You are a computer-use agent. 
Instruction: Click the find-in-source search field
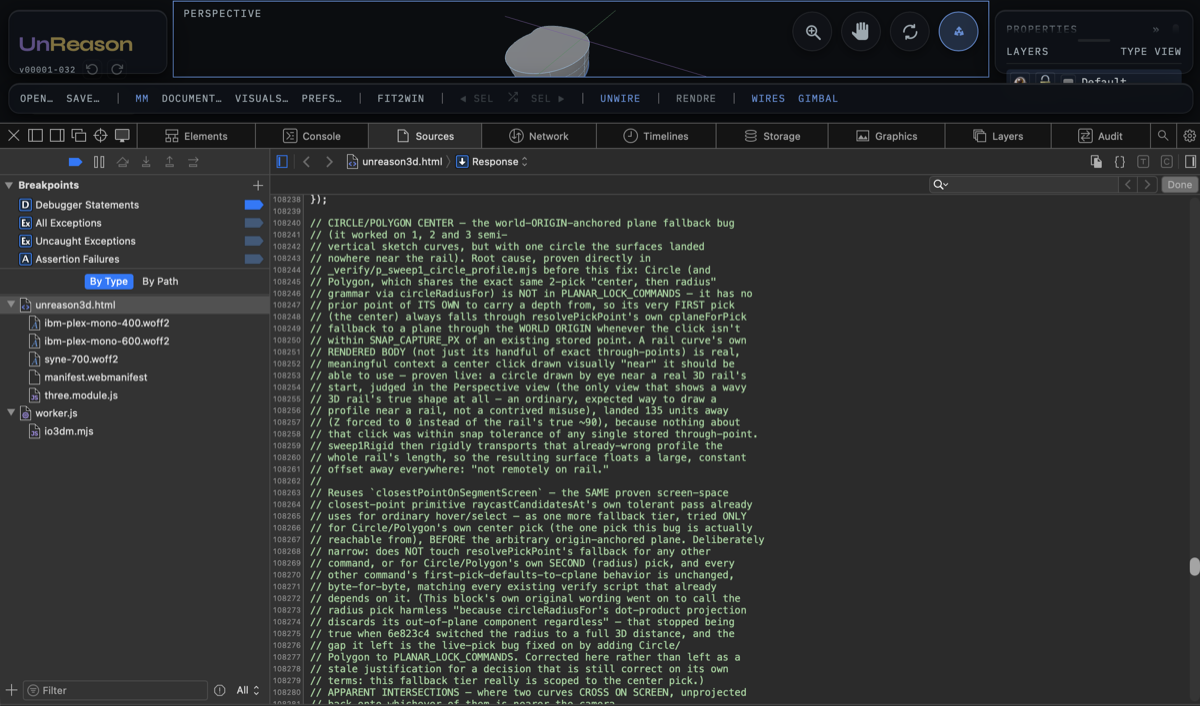[1023, 184]
